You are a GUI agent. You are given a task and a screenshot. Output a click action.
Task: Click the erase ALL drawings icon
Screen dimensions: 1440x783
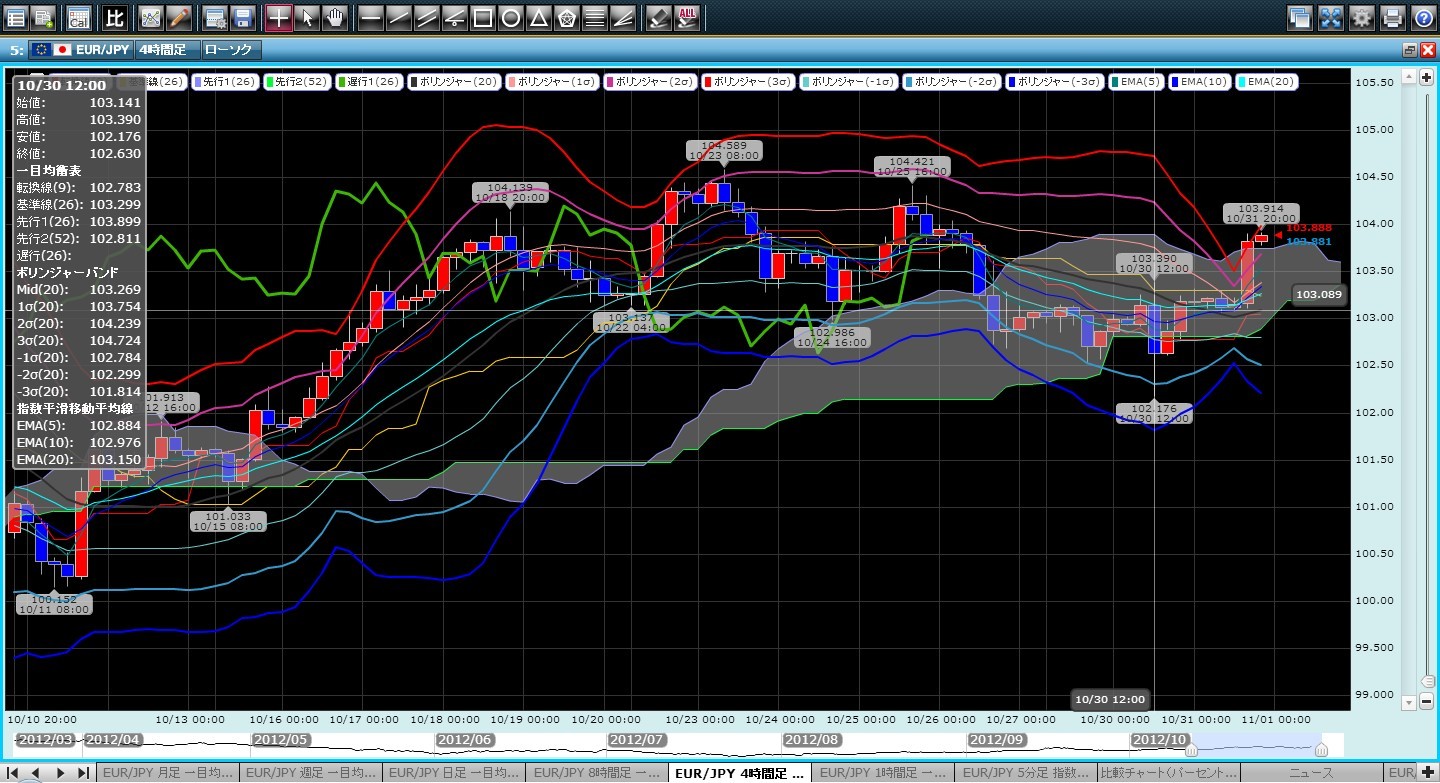tap(688, 17)
